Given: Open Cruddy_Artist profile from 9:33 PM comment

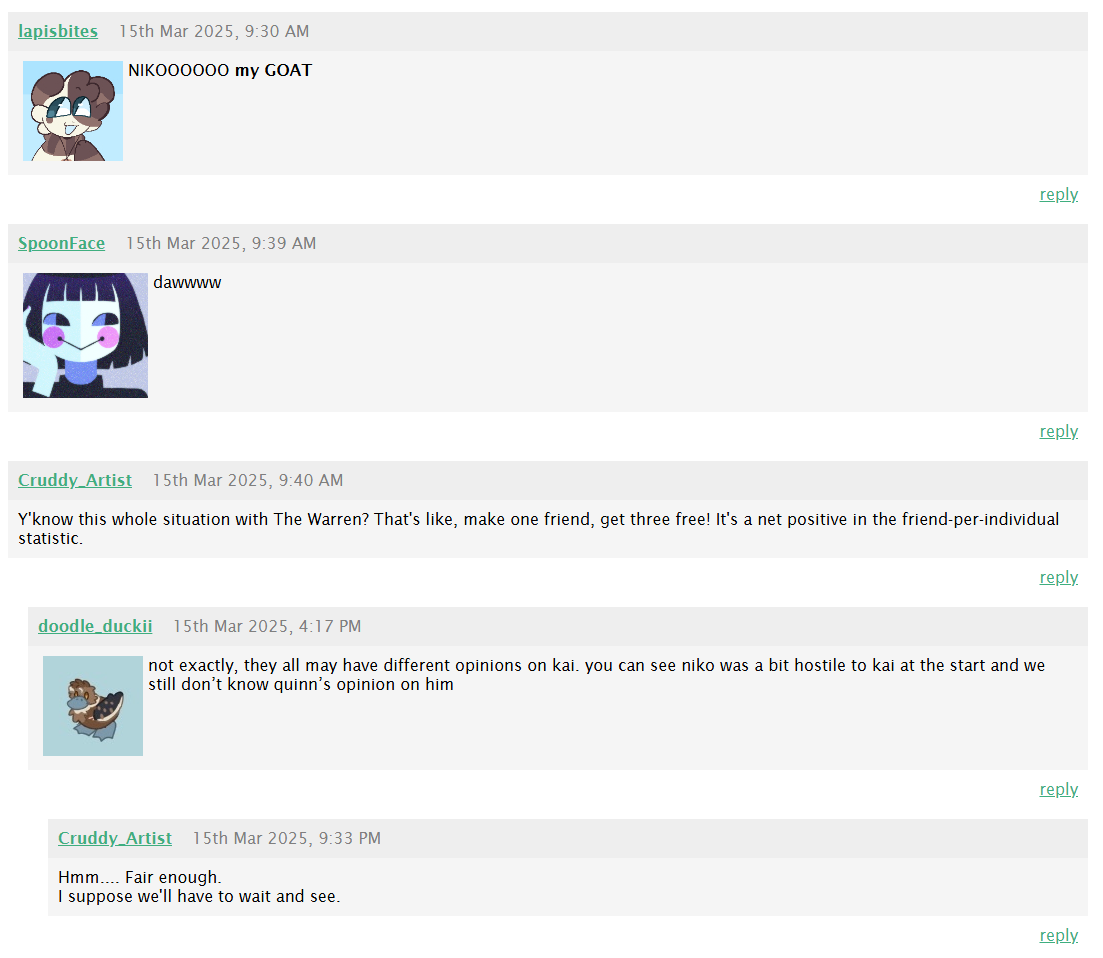Looking at the screenshot, I should click(x=115, y=838).
